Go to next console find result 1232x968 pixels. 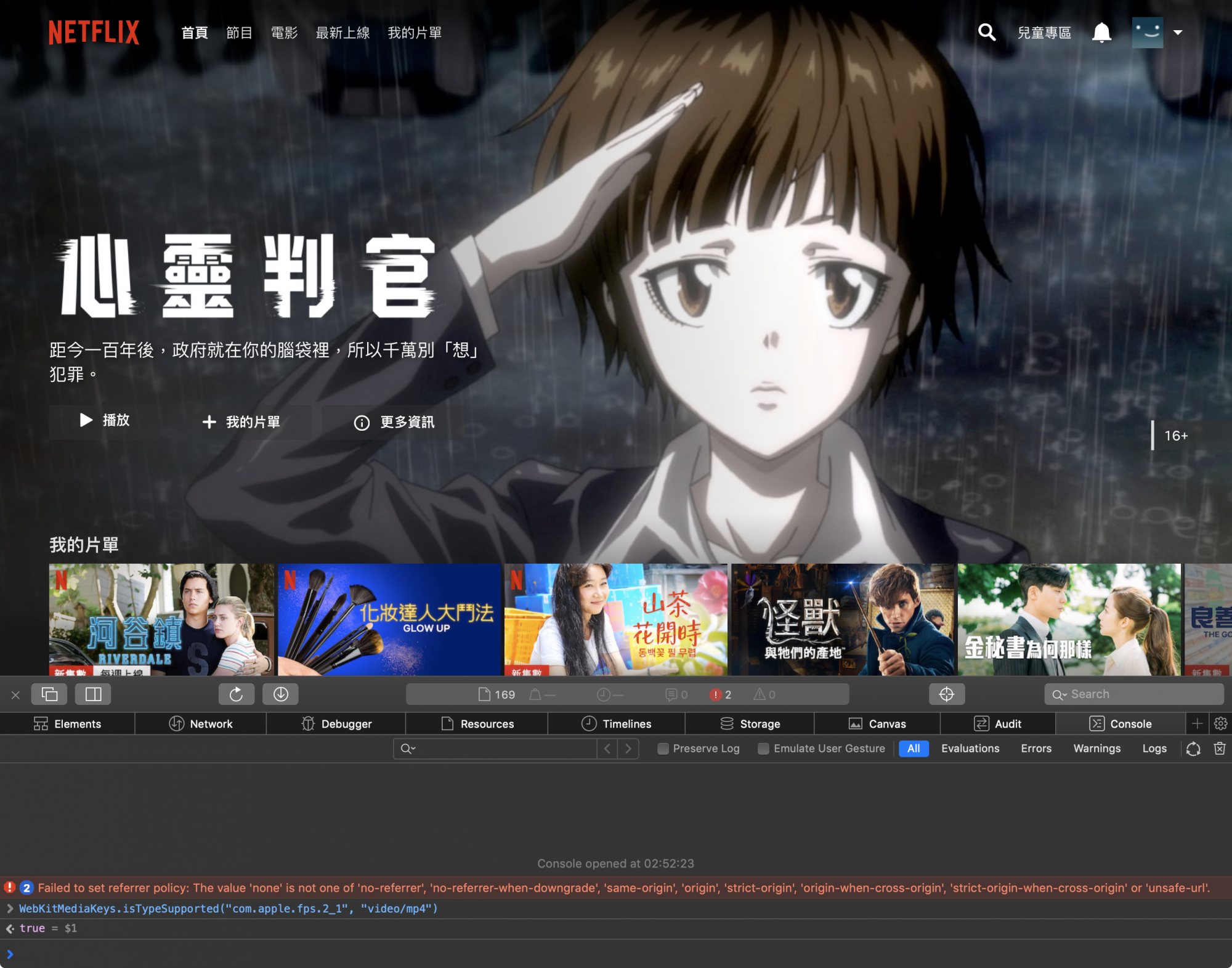[x=628, y=749]
